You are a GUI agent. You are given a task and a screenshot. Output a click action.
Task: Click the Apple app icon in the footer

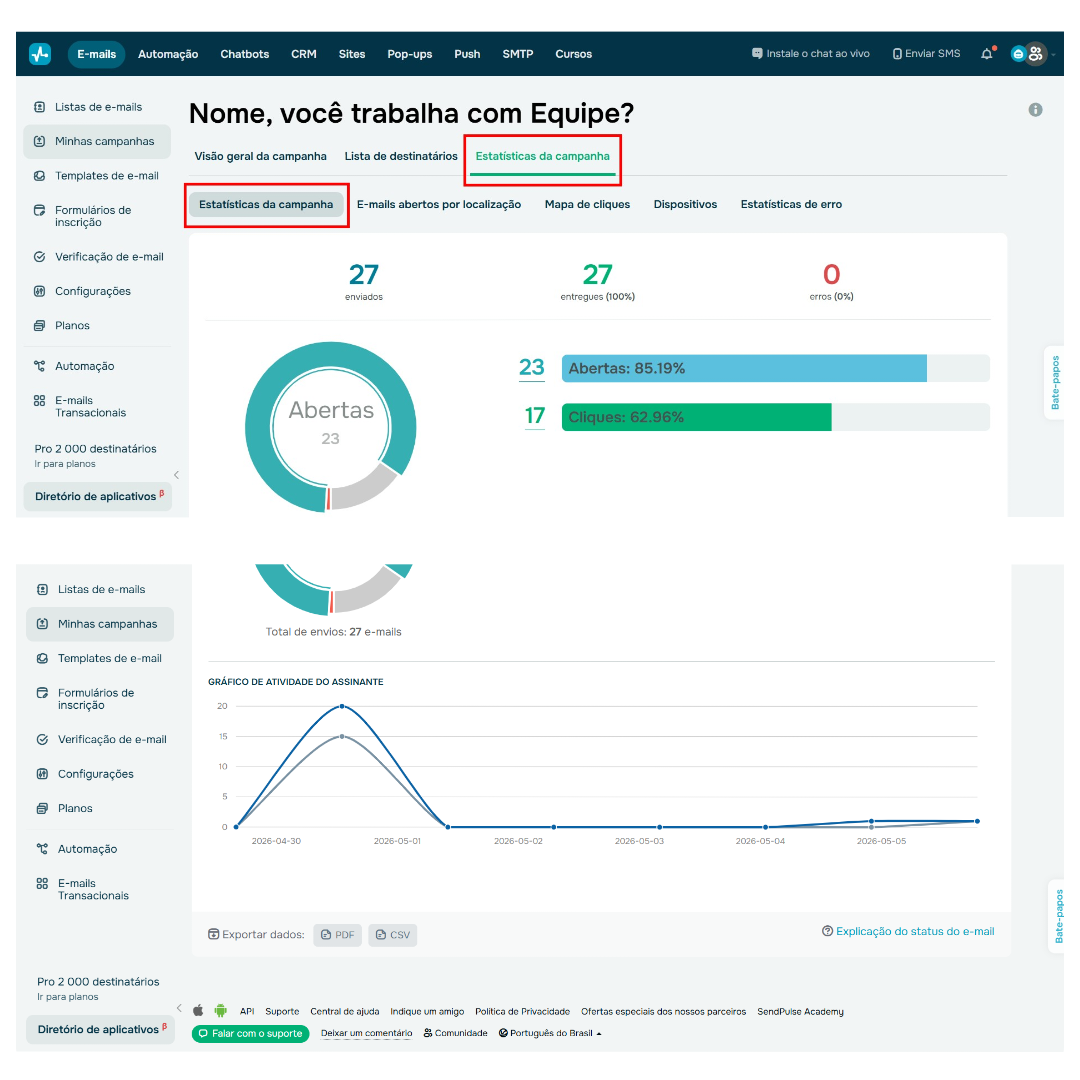[x=198, y=1010]
